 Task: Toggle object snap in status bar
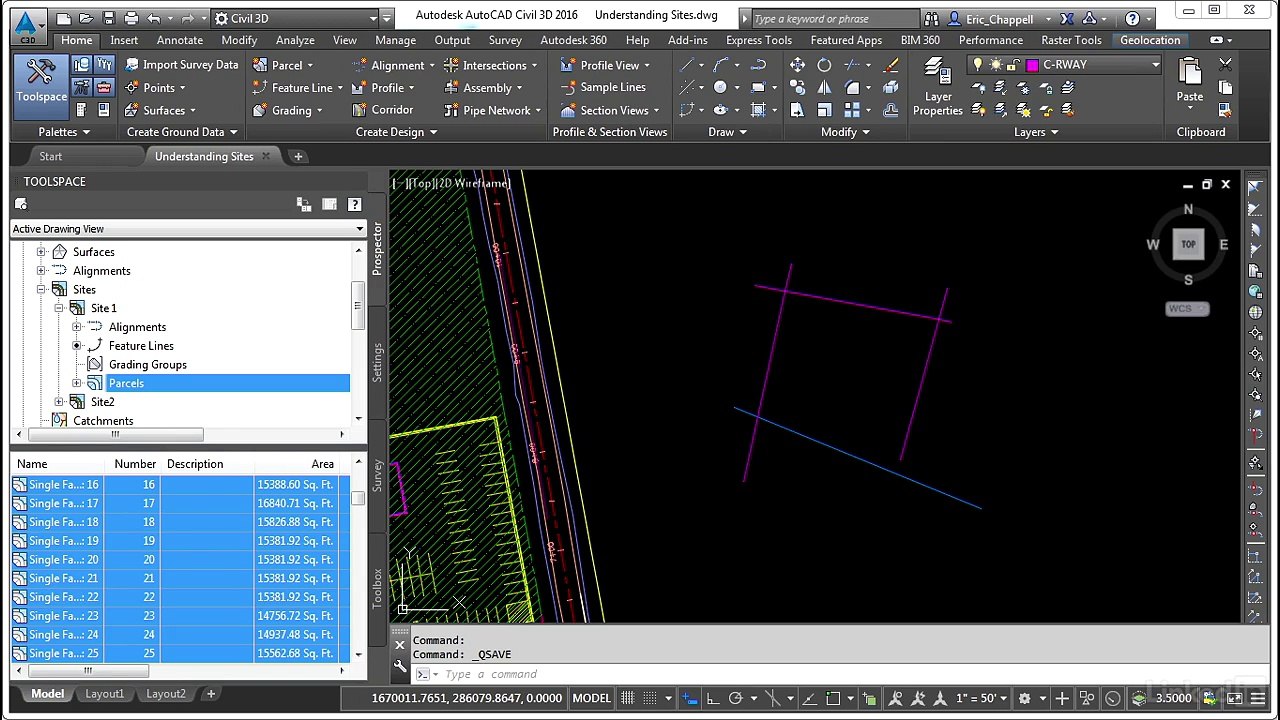834,698
